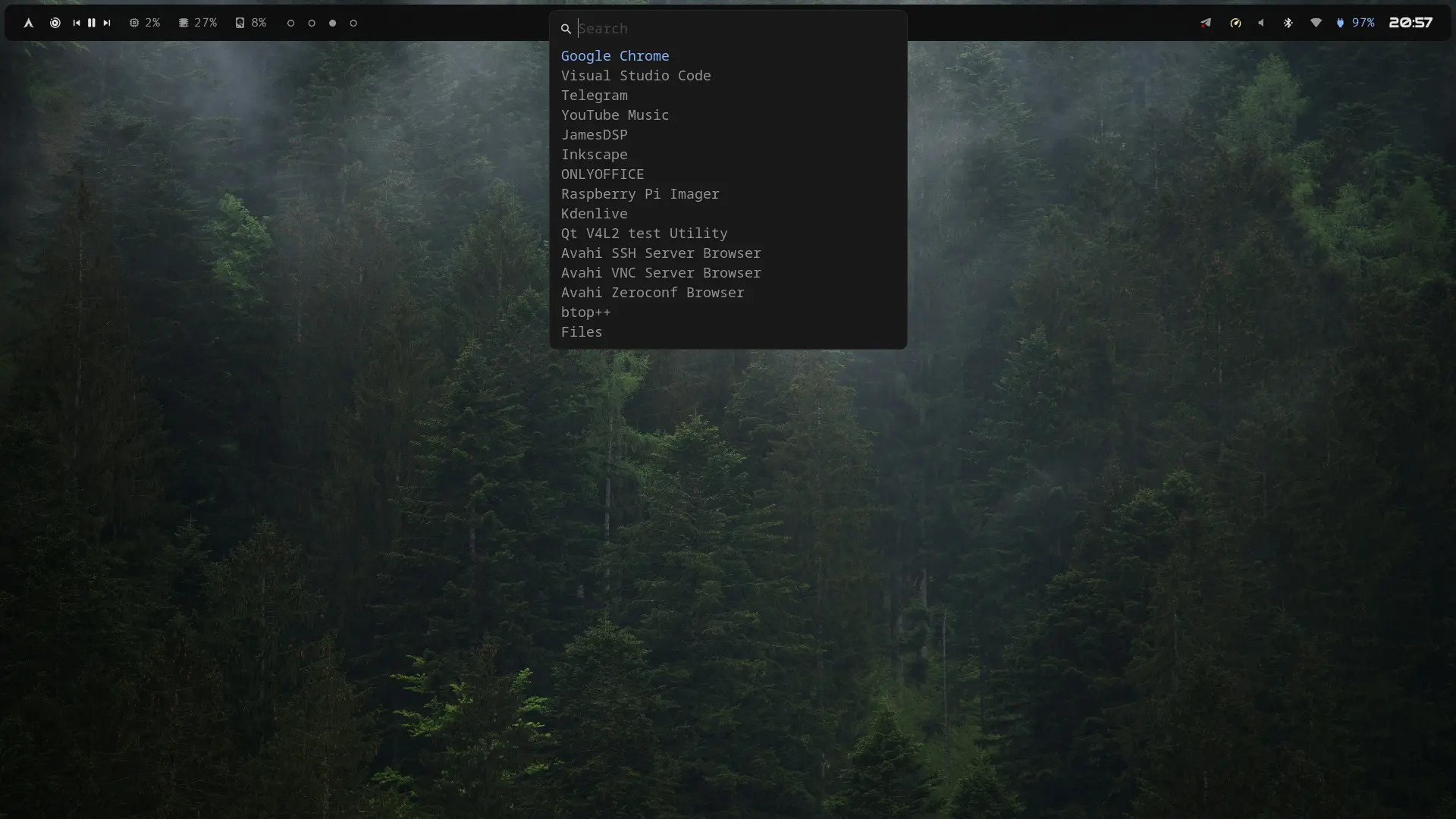Launch Qt V4L2 test Utility
The image size is (1456, 819).
728,234
